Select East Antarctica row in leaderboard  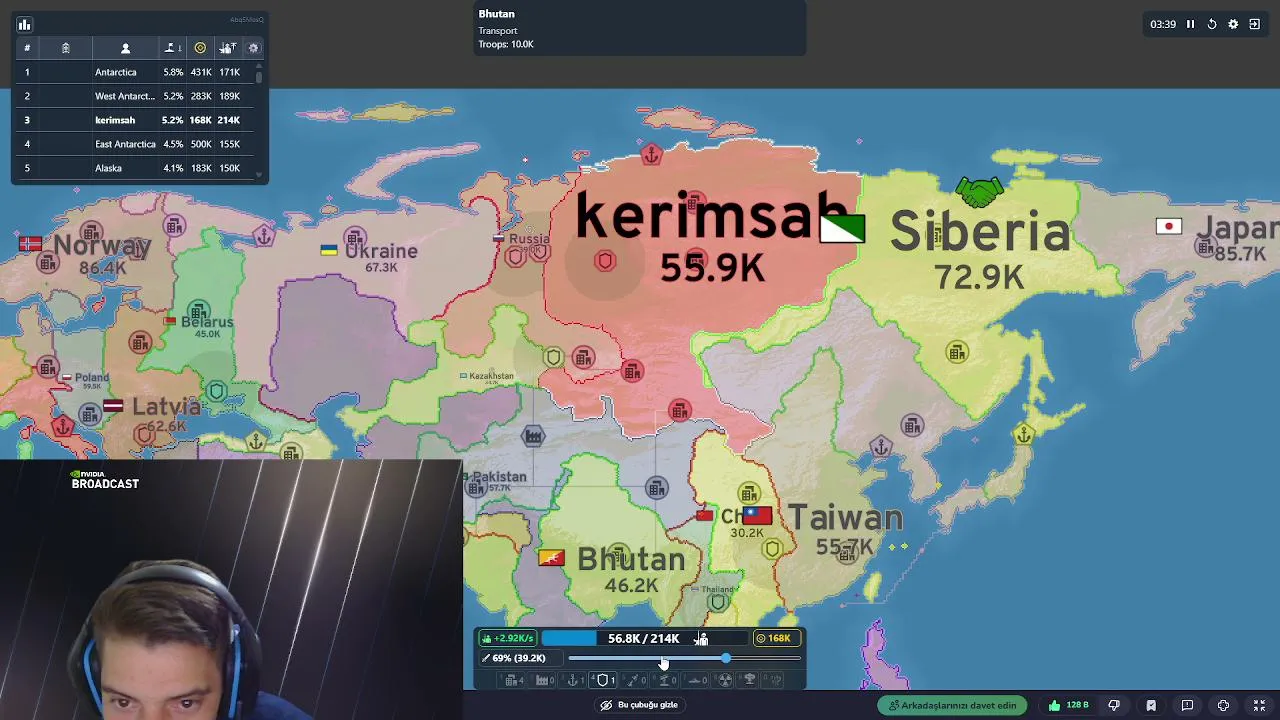coord(135,144)
